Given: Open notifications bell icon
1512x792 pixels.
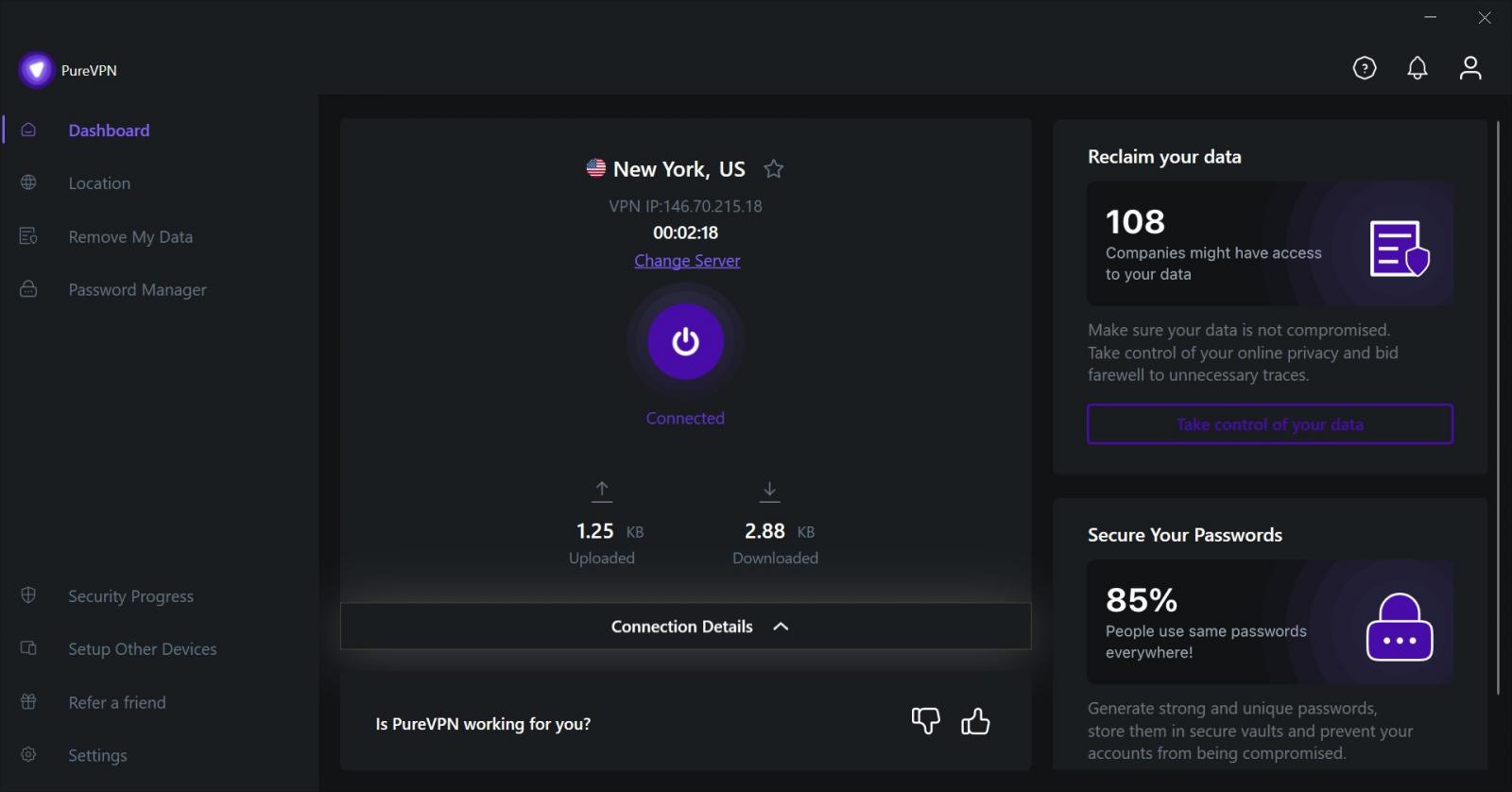Looking at the screenshot, I should (x=1417, y=68).
